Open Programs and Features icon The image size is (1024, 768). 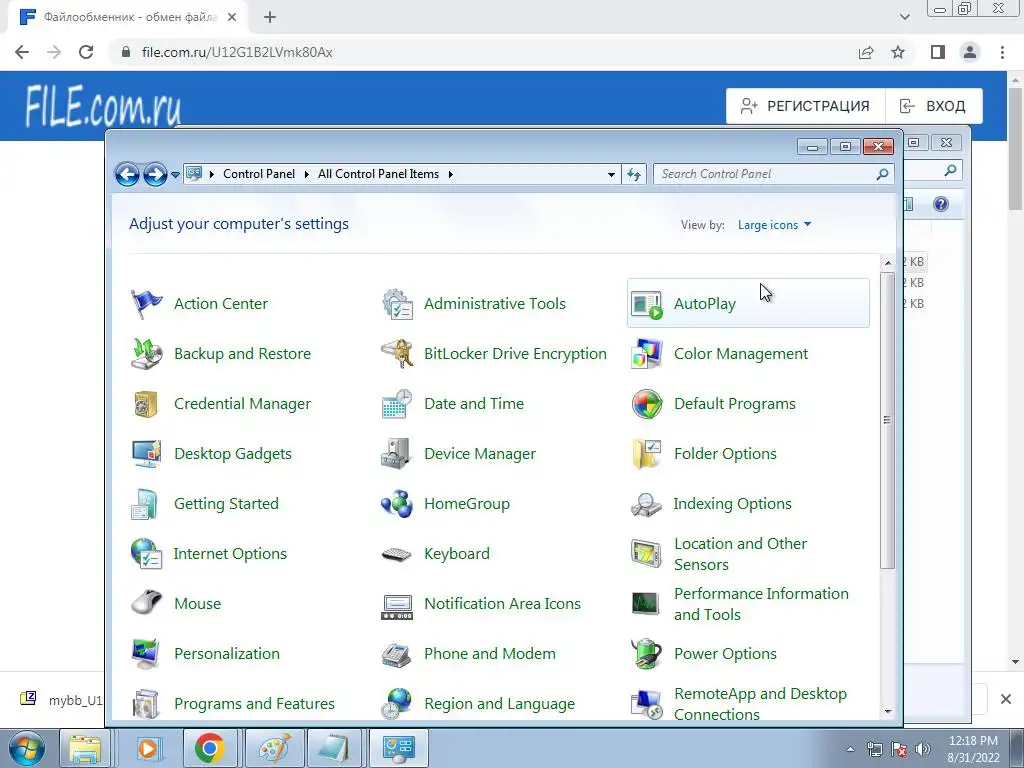pos(145,704)
